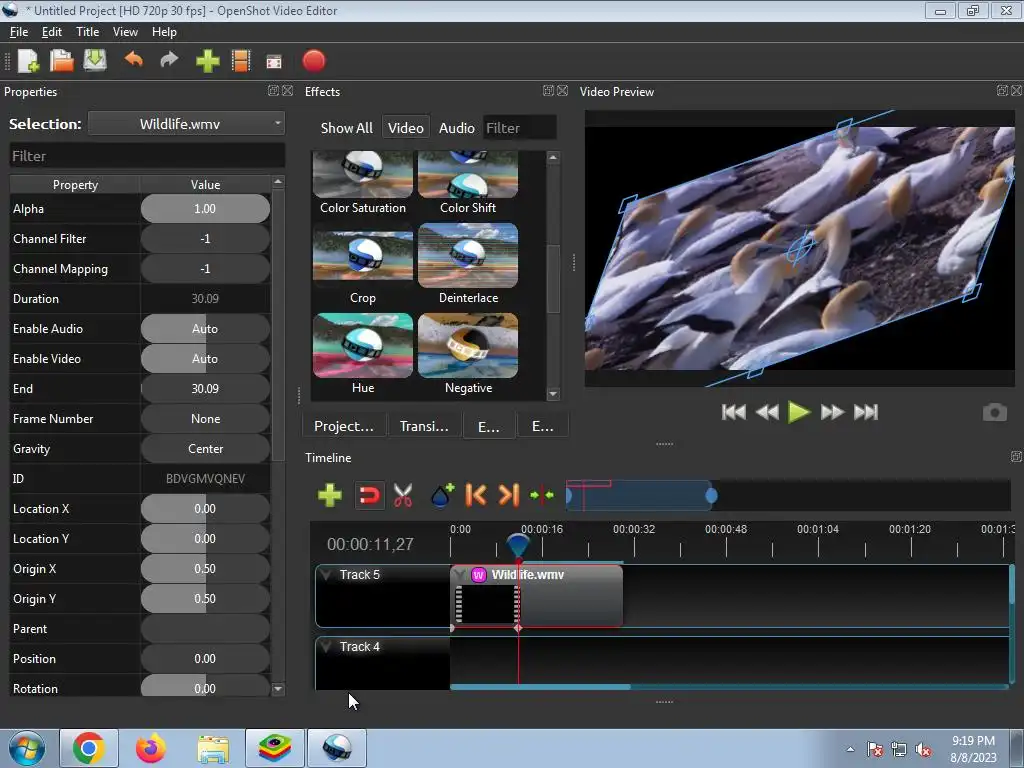The height and width of the screenshot is (768, 1024).
Task: Click the Import Files green plus icon
Action: [x=207, y=62]
